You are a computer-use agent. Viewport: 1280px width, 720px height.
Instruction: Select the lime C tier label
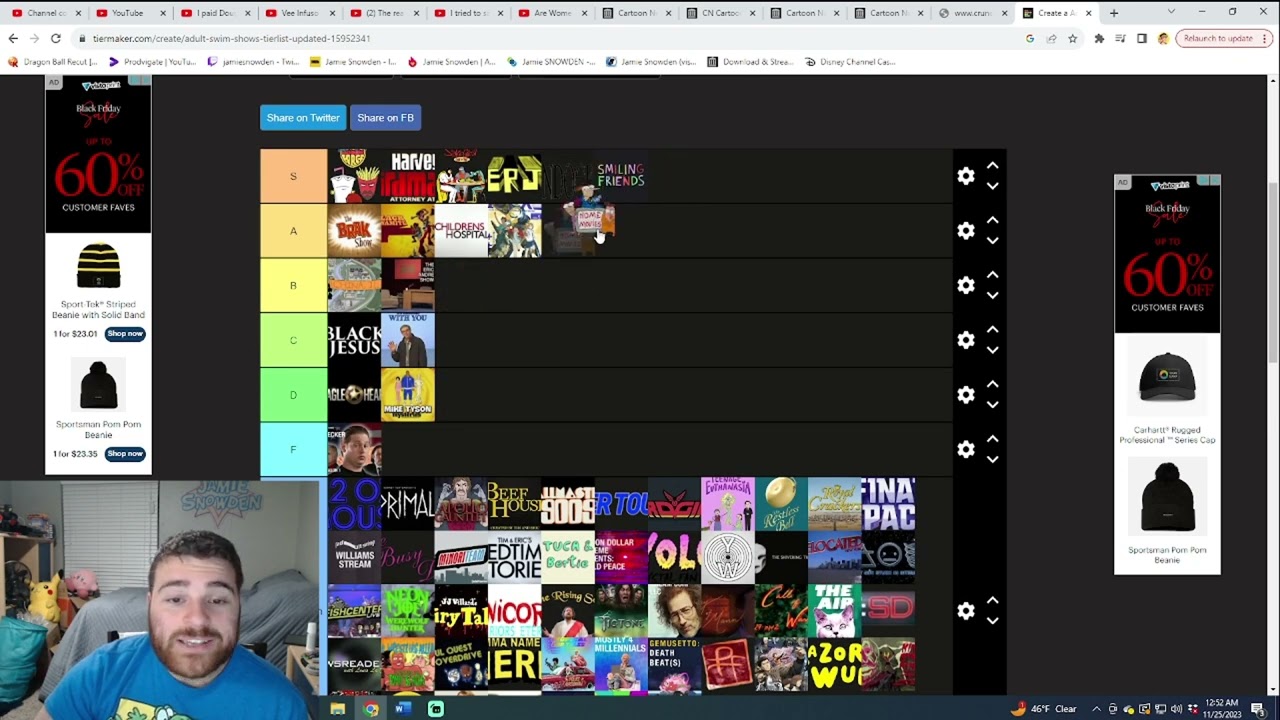[x=293, y=340]
